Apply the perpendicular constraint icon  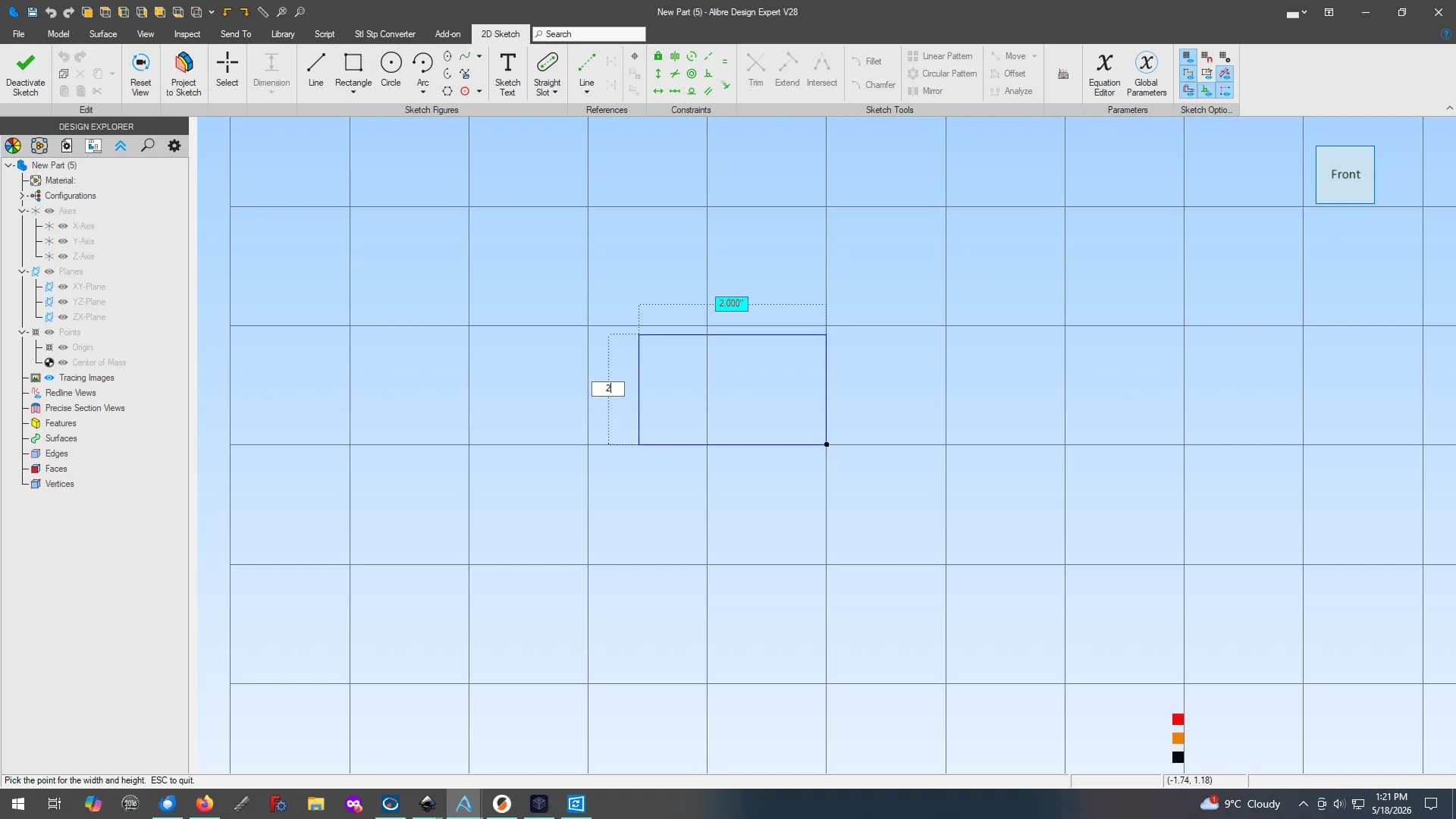[708, 74]
